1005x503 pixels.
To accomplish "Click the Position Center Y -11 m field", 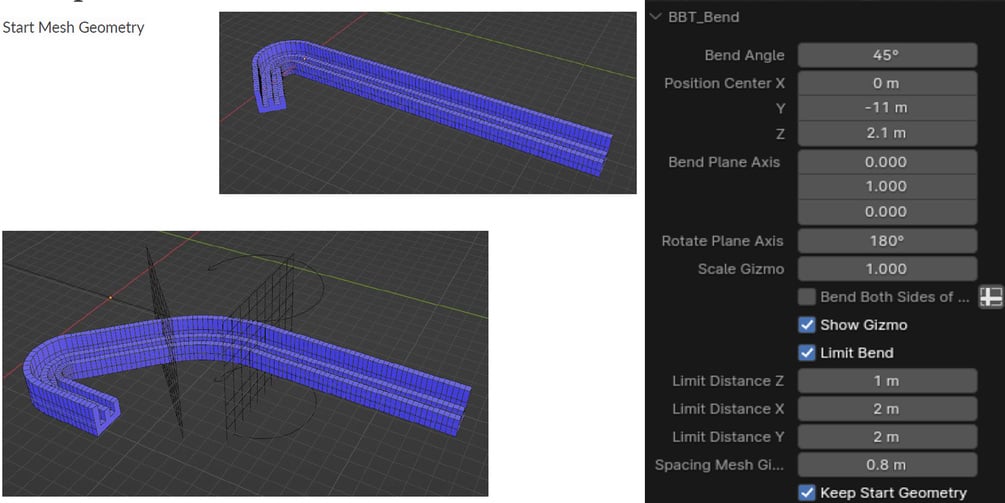I will coord(887,108).
